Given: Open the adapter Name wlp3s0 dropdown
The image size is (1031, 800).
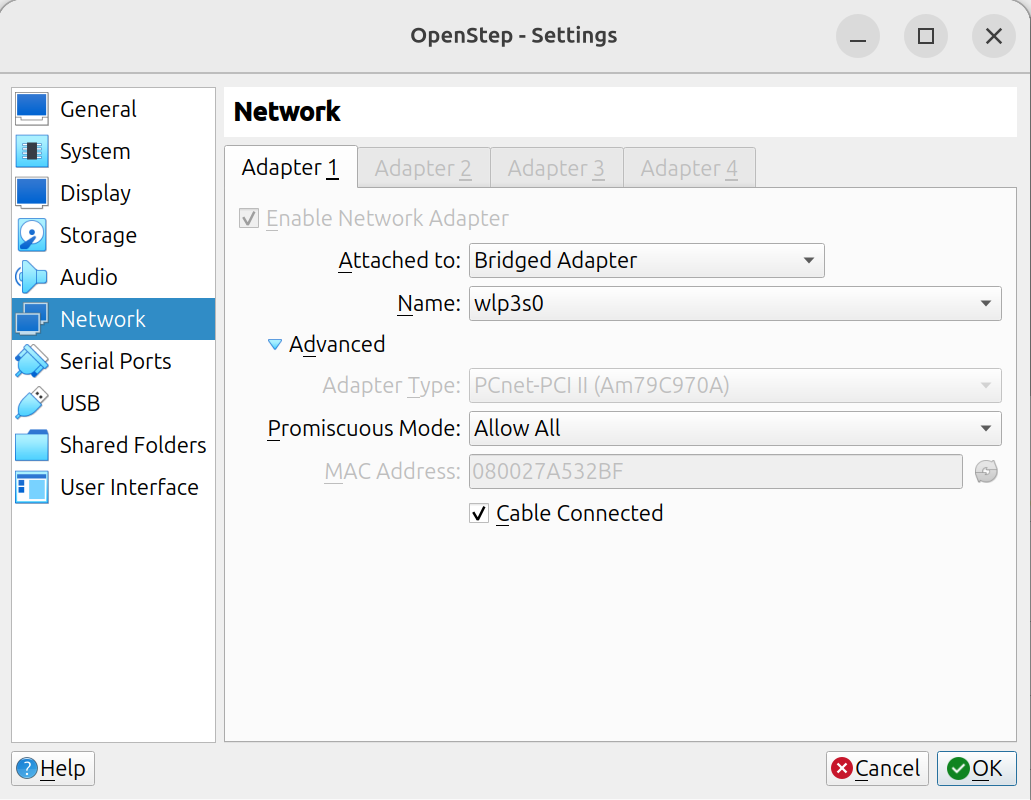Looking at the screenshot, I should pyautogui.click(x=734, y=303).
